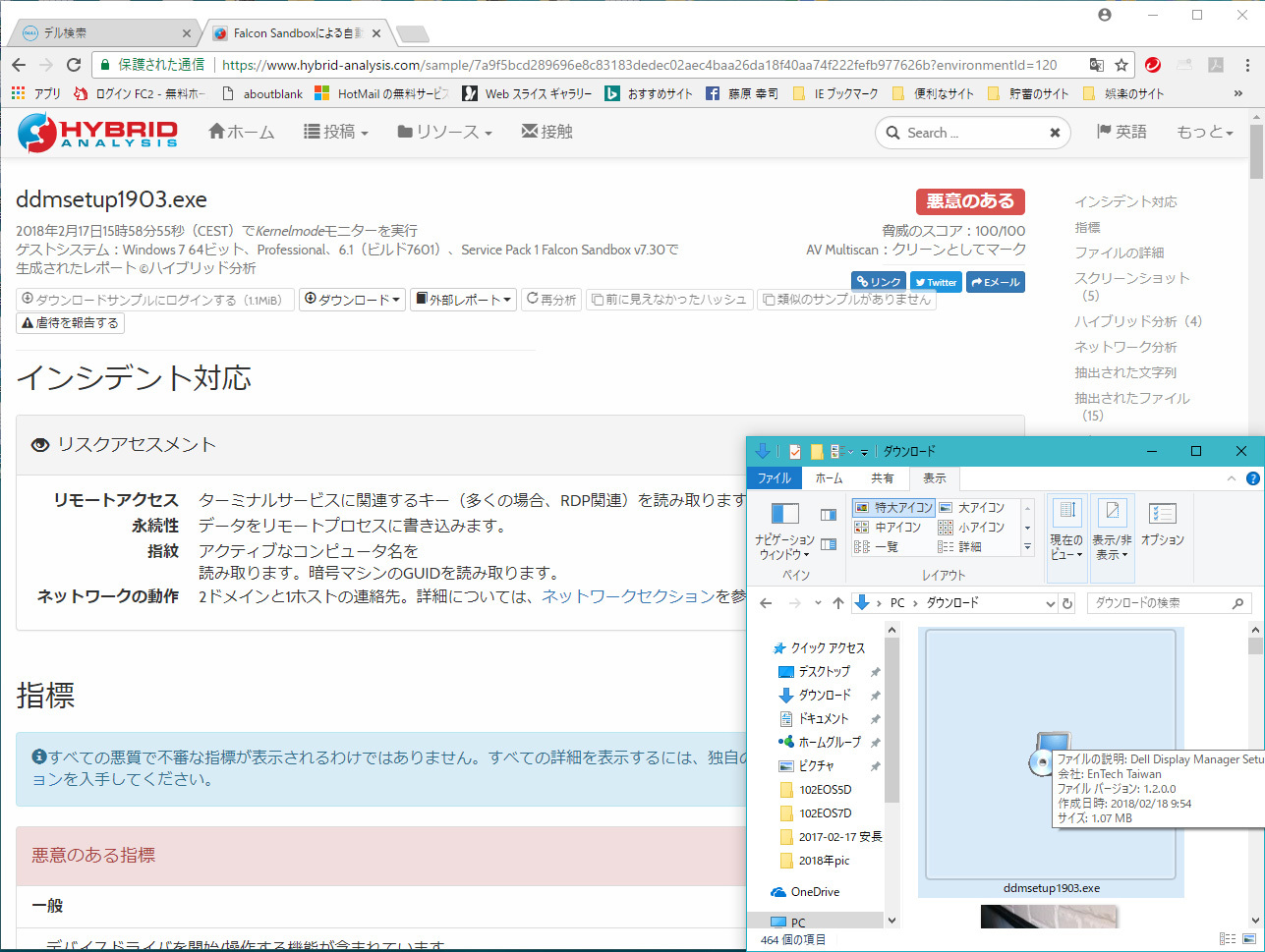Select the 詳細 layout view option

click(959, 547)
